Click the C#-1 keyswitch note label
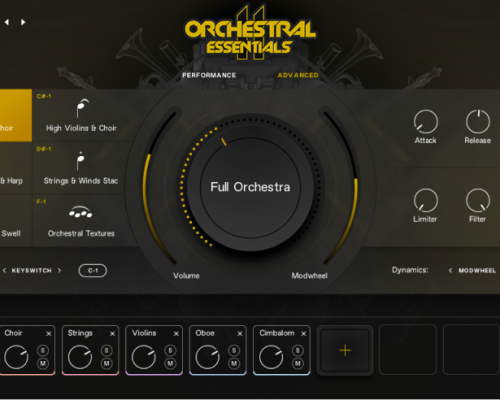Screen dimensions: 500x400 click(x=44, y=96)
